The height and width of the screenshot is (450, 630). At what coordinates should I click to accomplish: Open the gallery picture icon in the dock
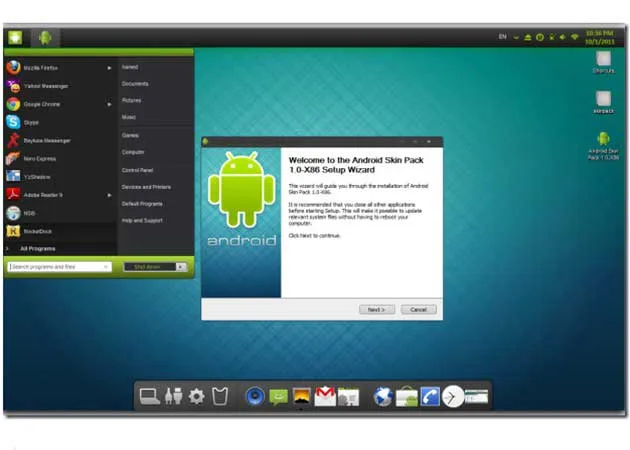pos(301,396)
